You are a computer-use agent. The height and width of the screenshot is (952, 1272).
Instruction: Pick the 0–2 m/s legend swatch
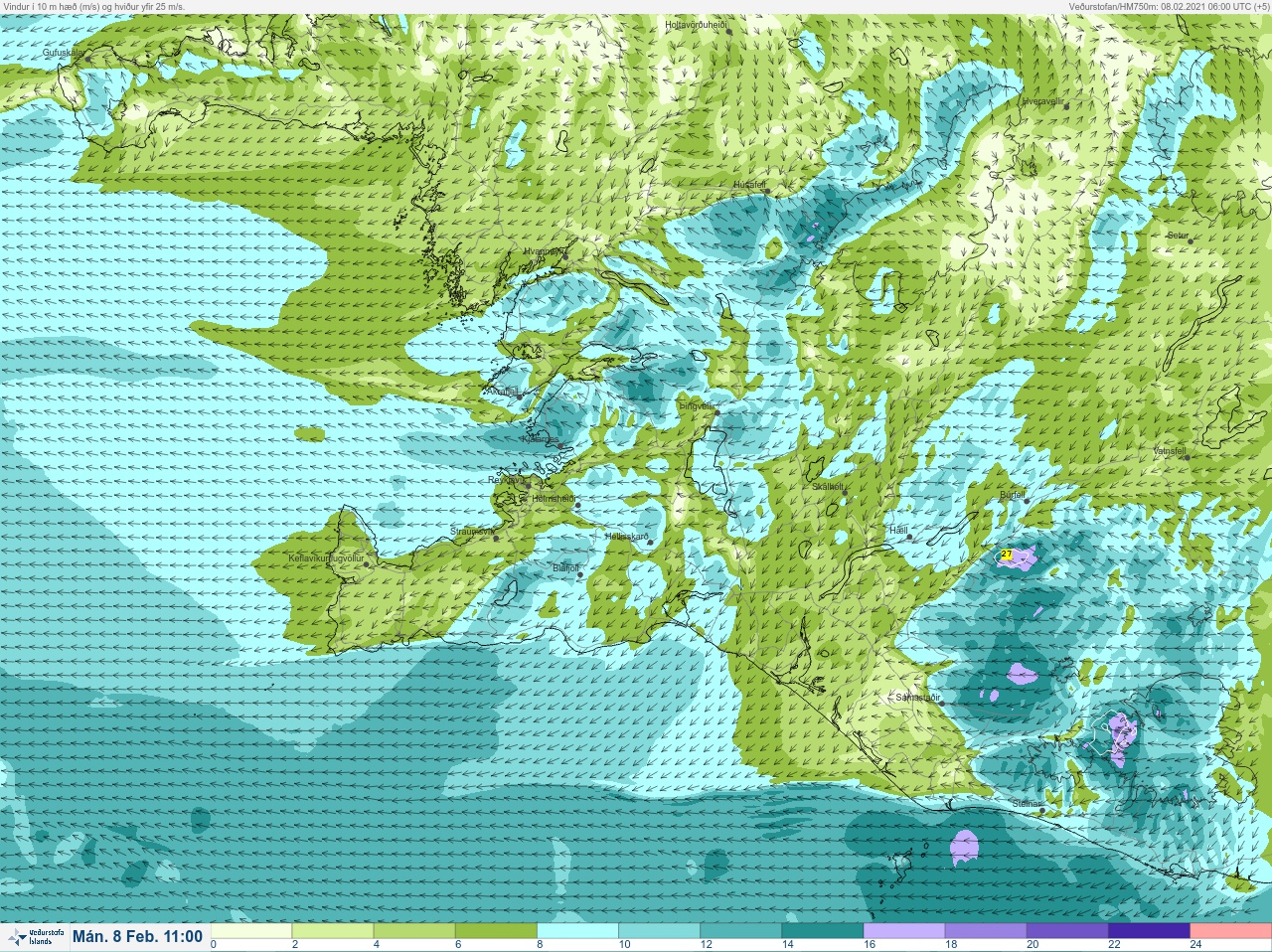(x=251, y=931)
